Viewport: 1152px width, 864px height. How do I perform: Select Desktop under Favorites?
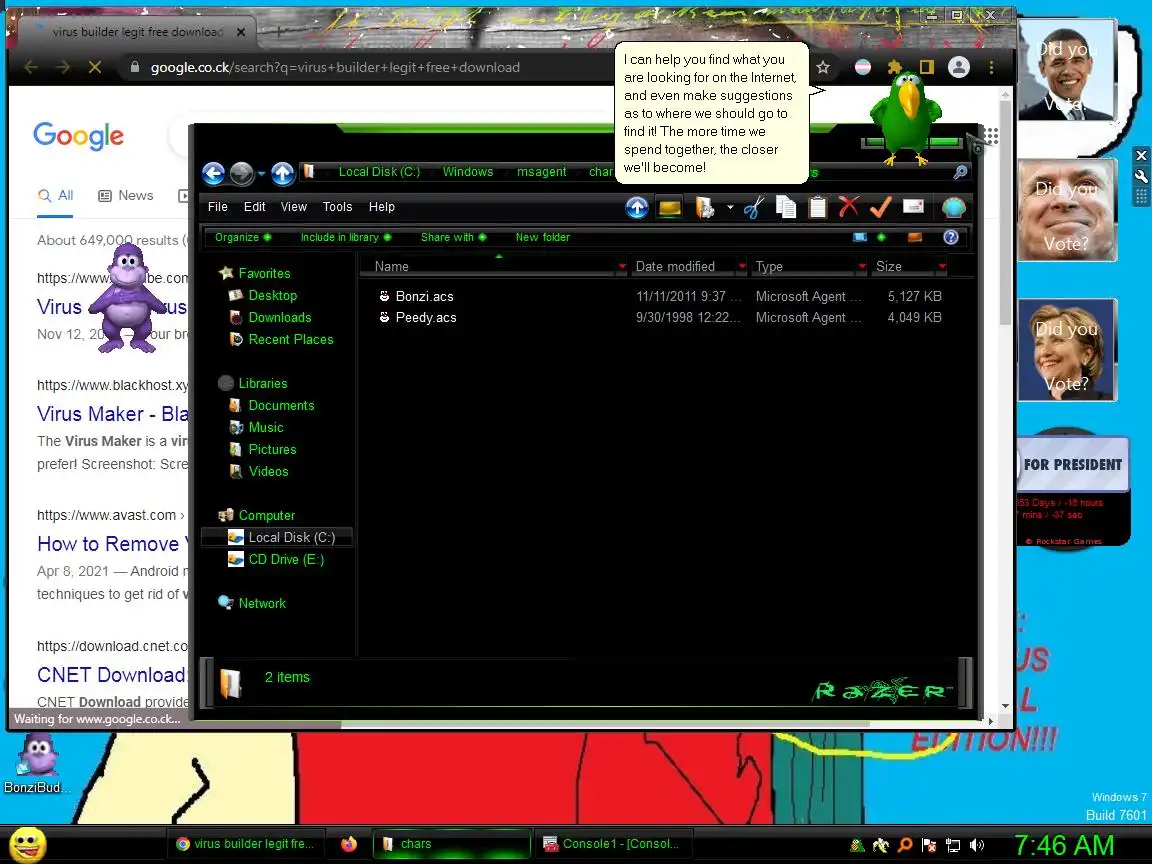(273, 295)
